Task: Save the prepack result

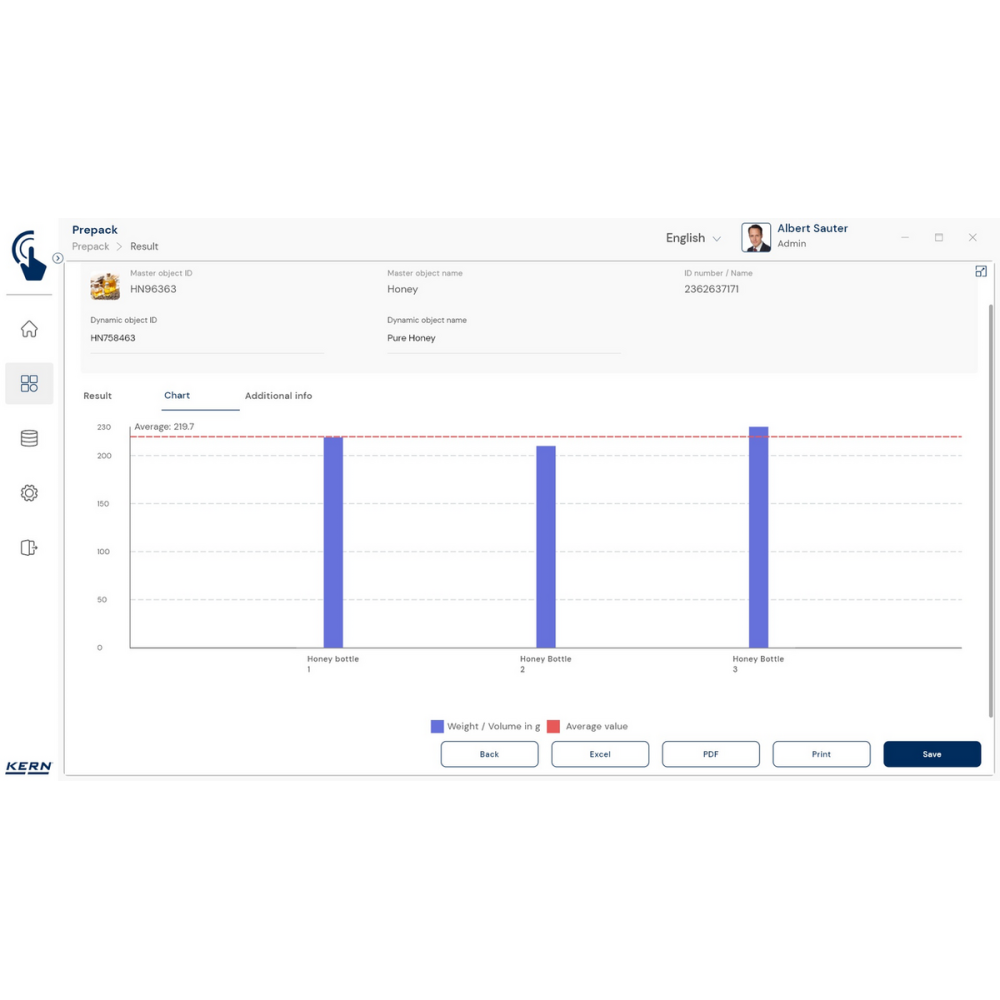Action: point(931,754)
